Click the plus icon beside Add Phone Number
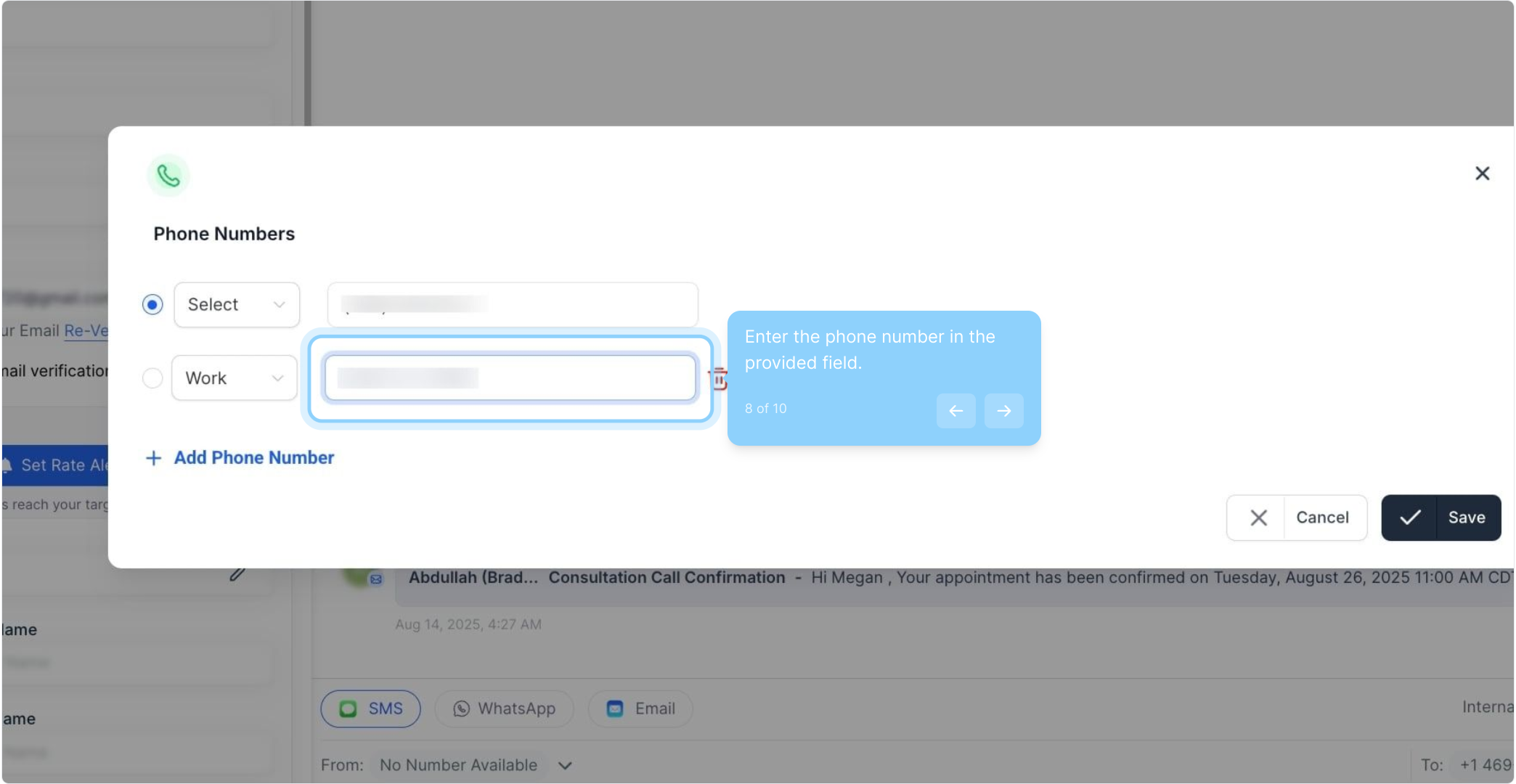Viewport: 1516px width, 784px height. pos(153,458)
